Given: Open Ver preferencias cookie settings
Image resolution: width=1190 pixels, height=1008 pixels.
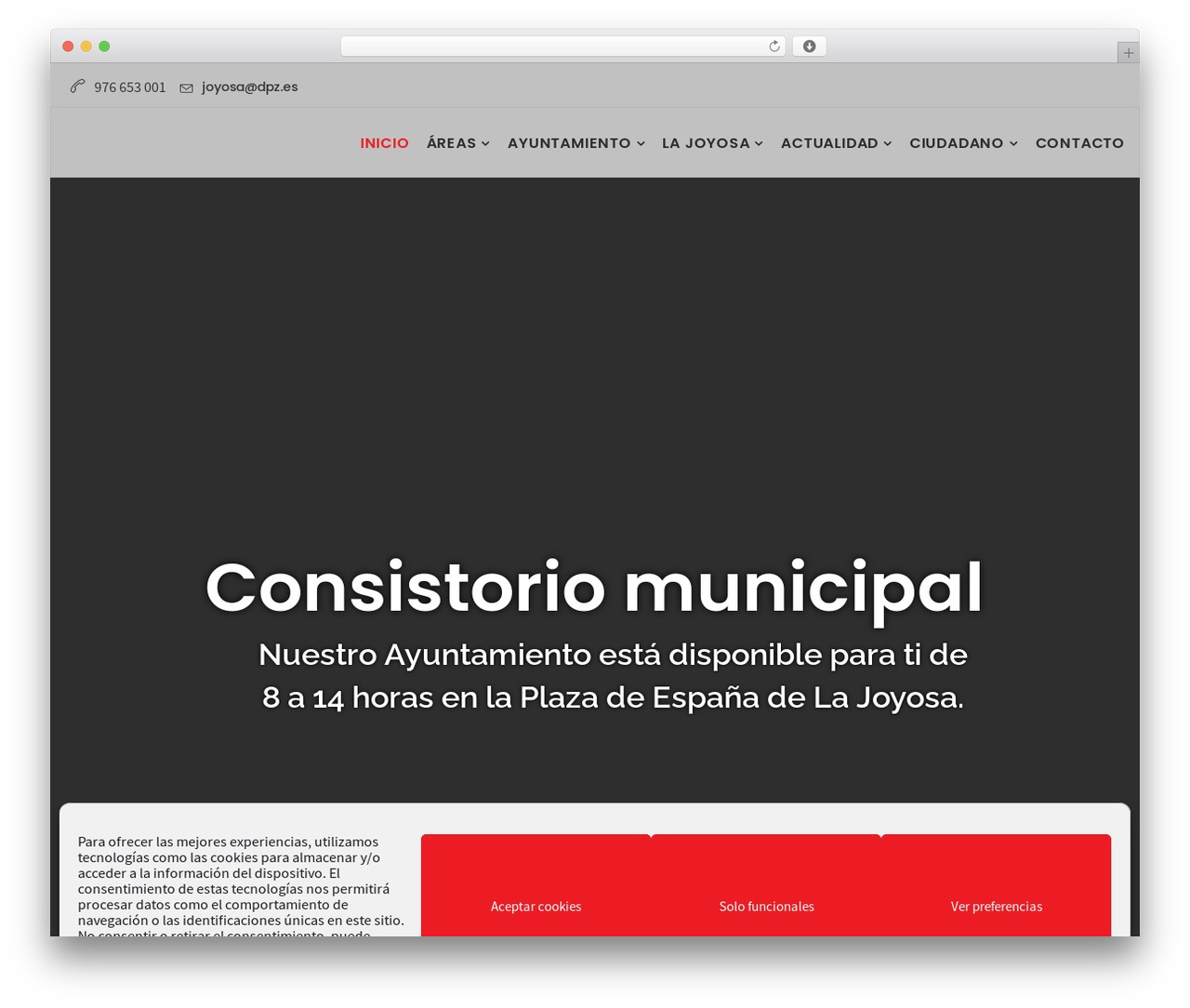Looking at the screenshot, I should tap(996, 885).
